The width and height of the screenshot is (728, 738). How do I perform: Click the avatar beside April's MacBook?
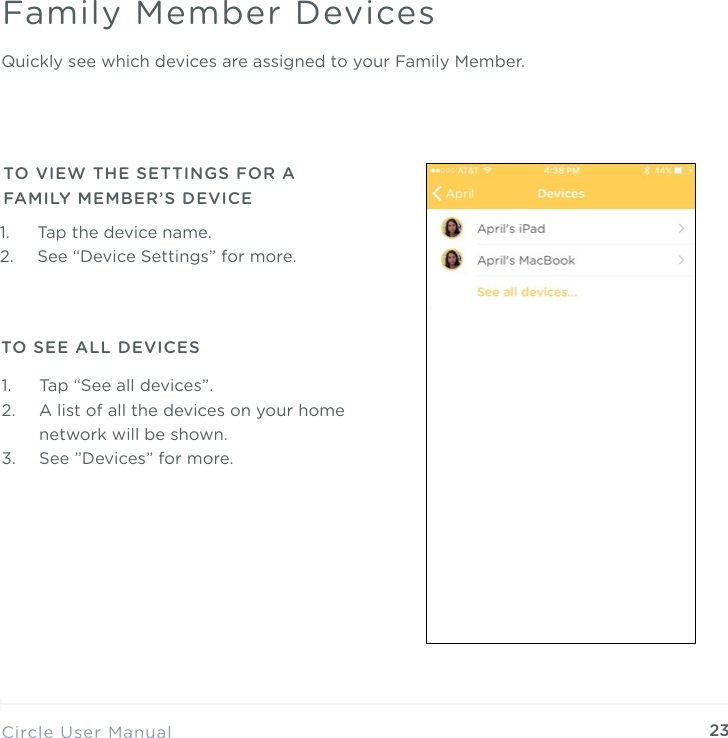452,260
